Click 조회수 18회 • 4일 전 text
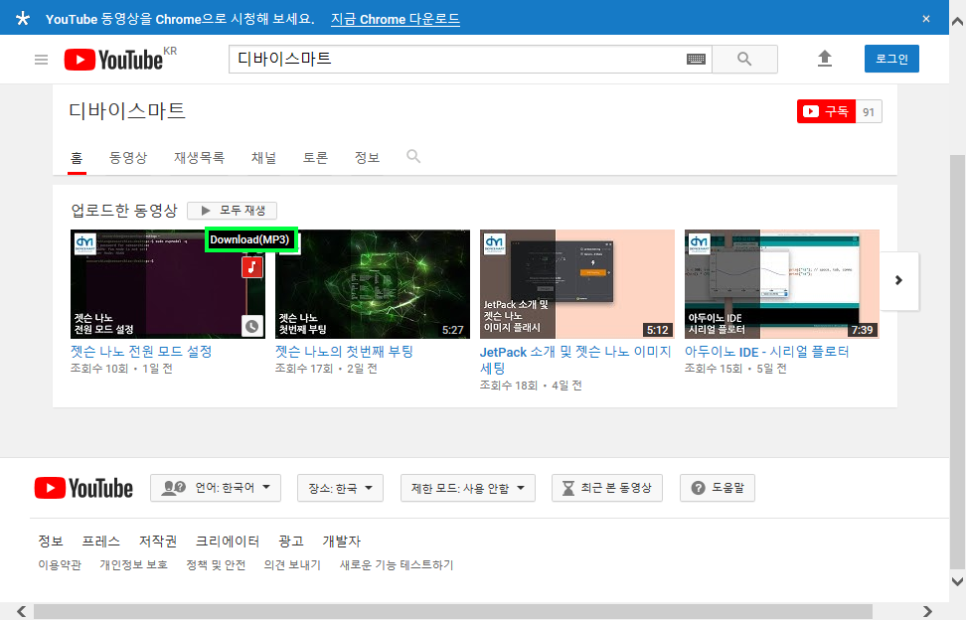 point(531,385)
